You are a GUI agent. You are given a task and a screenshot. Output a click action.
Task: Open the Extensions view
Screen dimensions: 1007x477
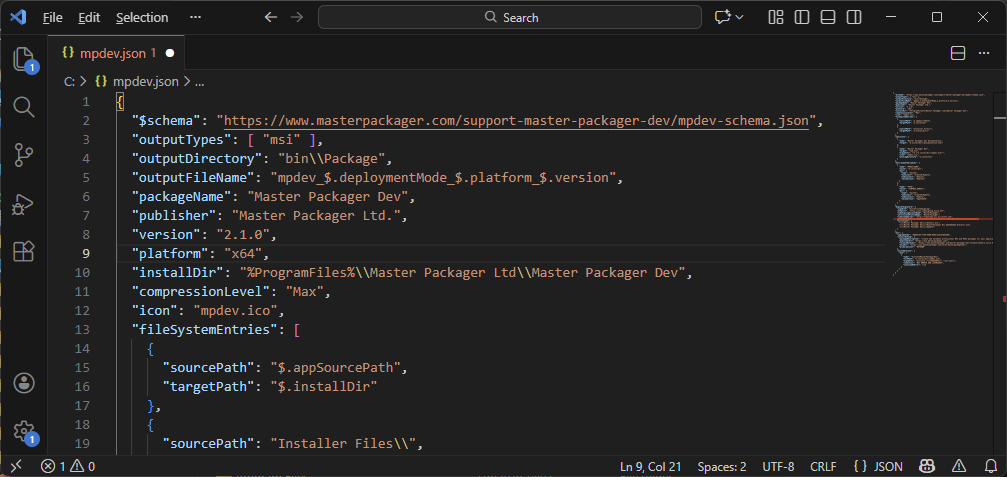[24, 252]
